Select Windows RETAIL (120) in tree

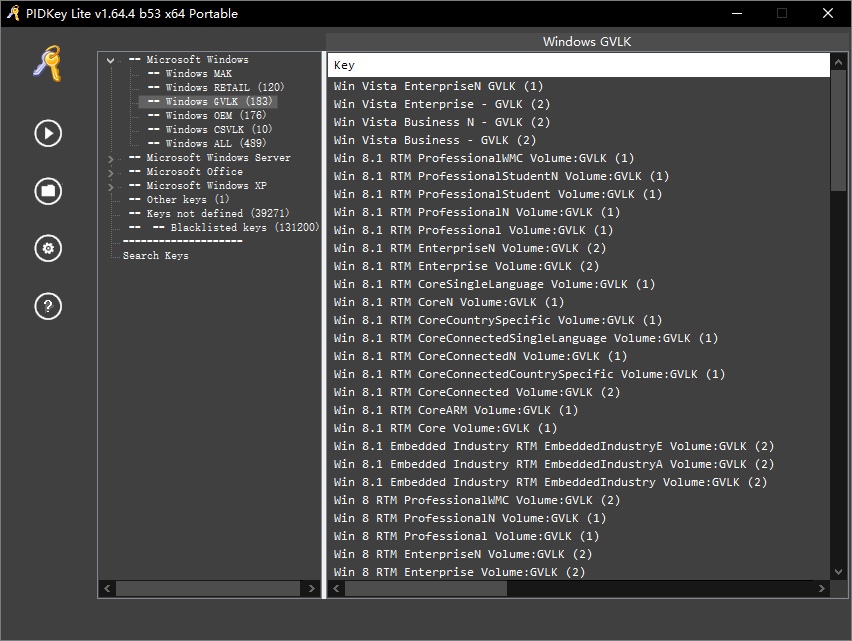[224, 88]
